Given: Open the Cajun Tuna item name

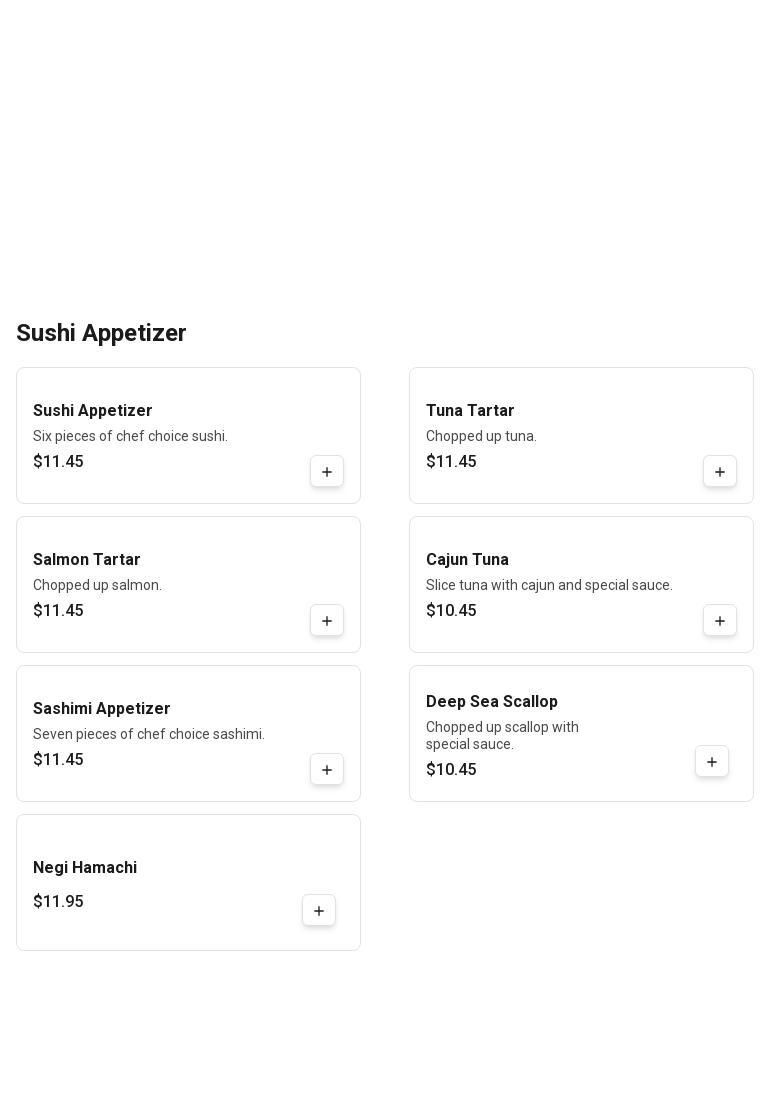Looking at the screenshot, I should (x=467, y=560).
